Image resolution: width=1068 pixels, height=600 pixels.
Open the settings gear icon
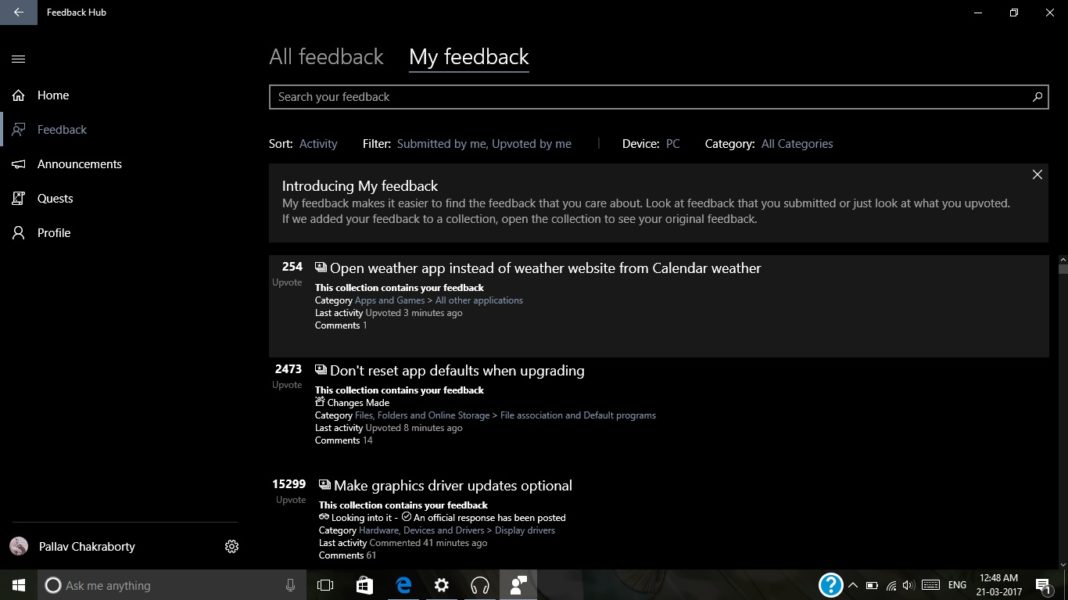(x=232, y=546)
